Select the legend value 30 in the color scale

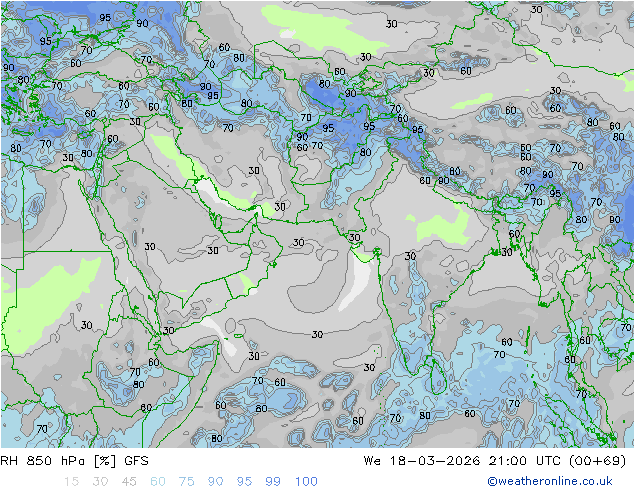pyautogui.click(x=100, y=481)
